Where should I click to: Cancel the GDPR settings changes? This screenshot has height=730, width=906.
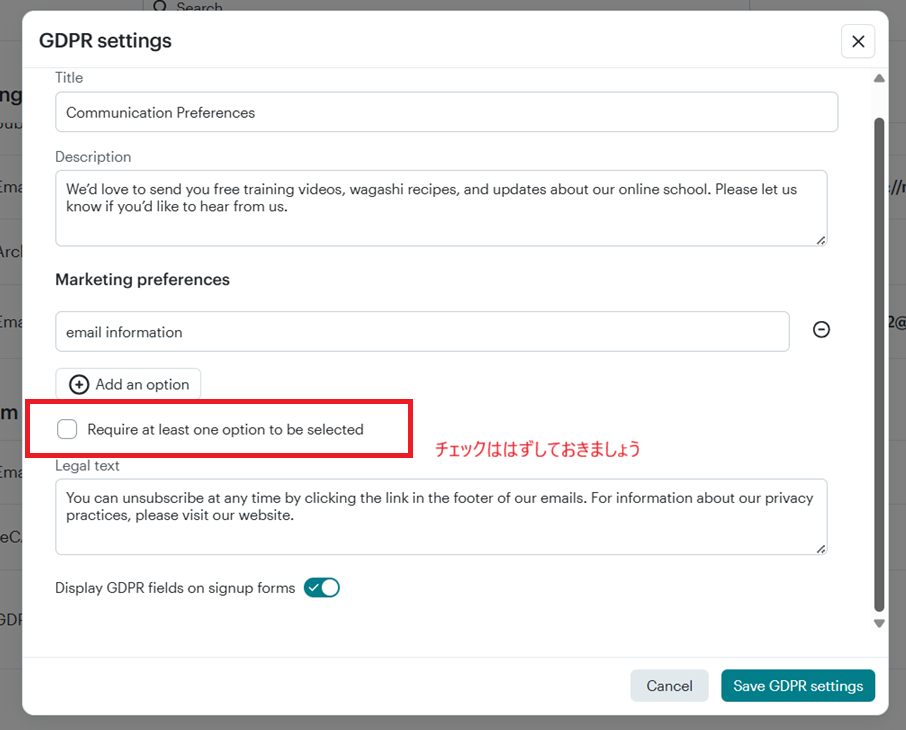tap(669, 686)
